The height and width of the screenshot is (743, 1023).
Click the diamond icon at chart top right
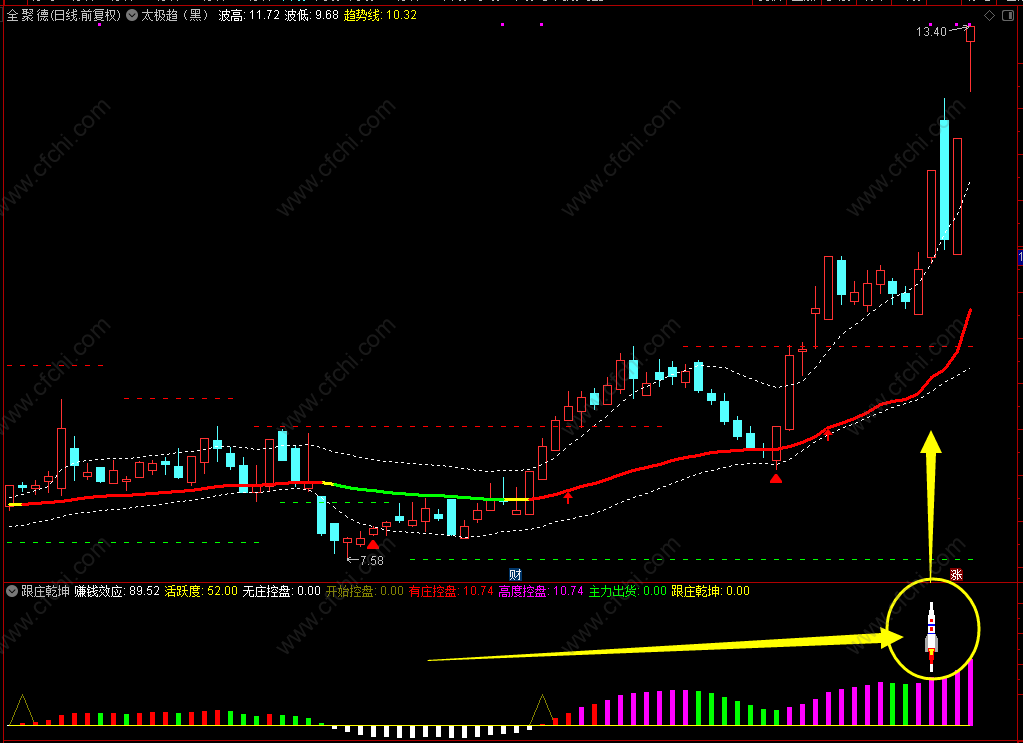990,16
